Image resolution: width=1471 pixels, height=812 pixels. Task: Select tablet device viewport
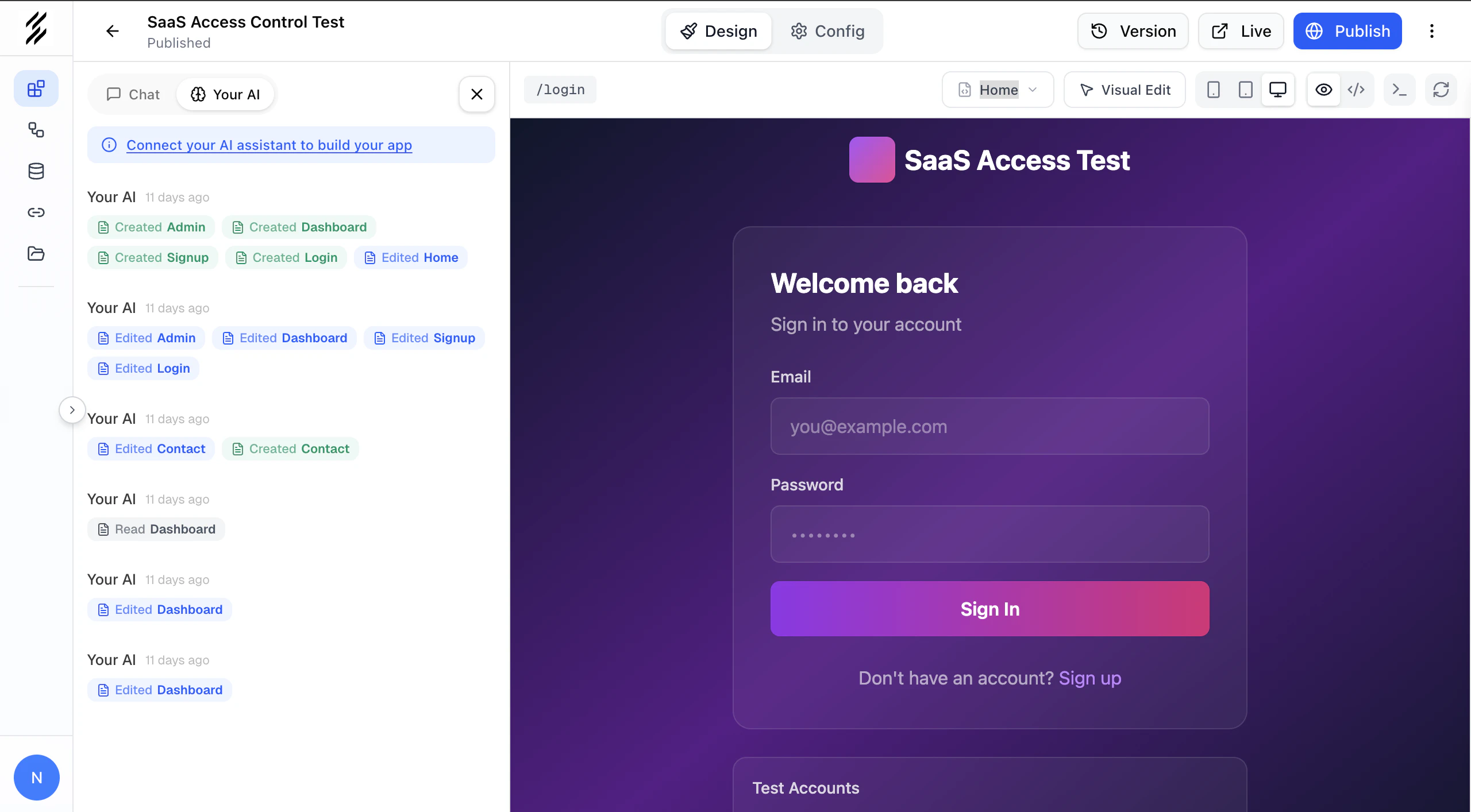coord(1245,90)
